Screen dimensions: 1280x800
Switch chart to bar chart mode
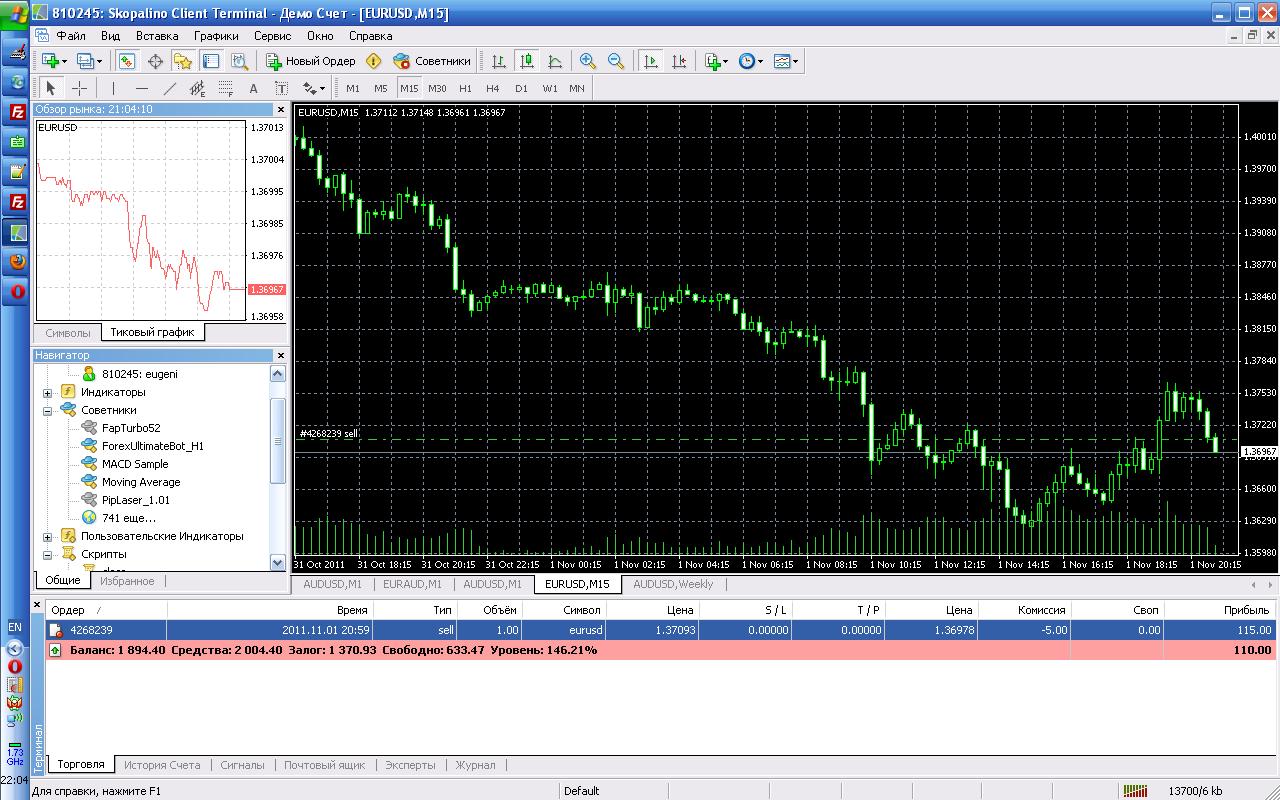(498, 61)
